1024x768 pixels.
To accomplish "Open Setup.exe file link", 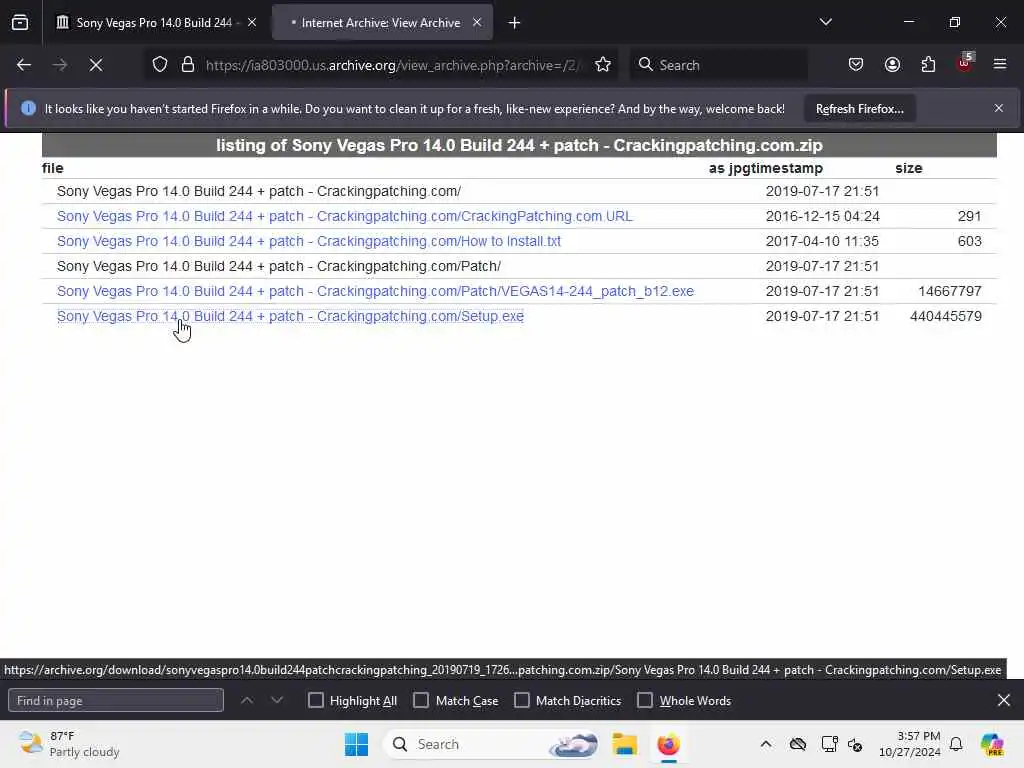I will [290, 316].
